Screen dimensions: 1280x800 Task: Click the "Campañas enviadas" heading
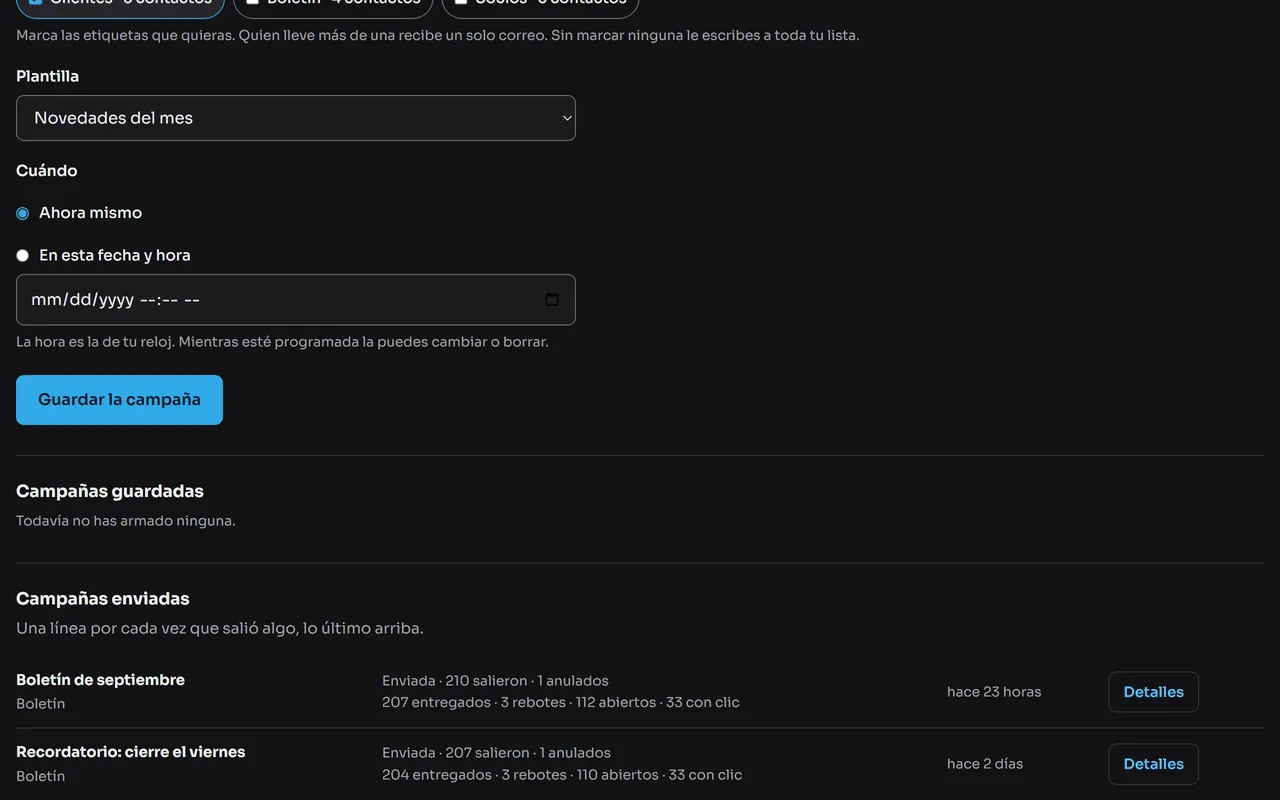(103, 599)
